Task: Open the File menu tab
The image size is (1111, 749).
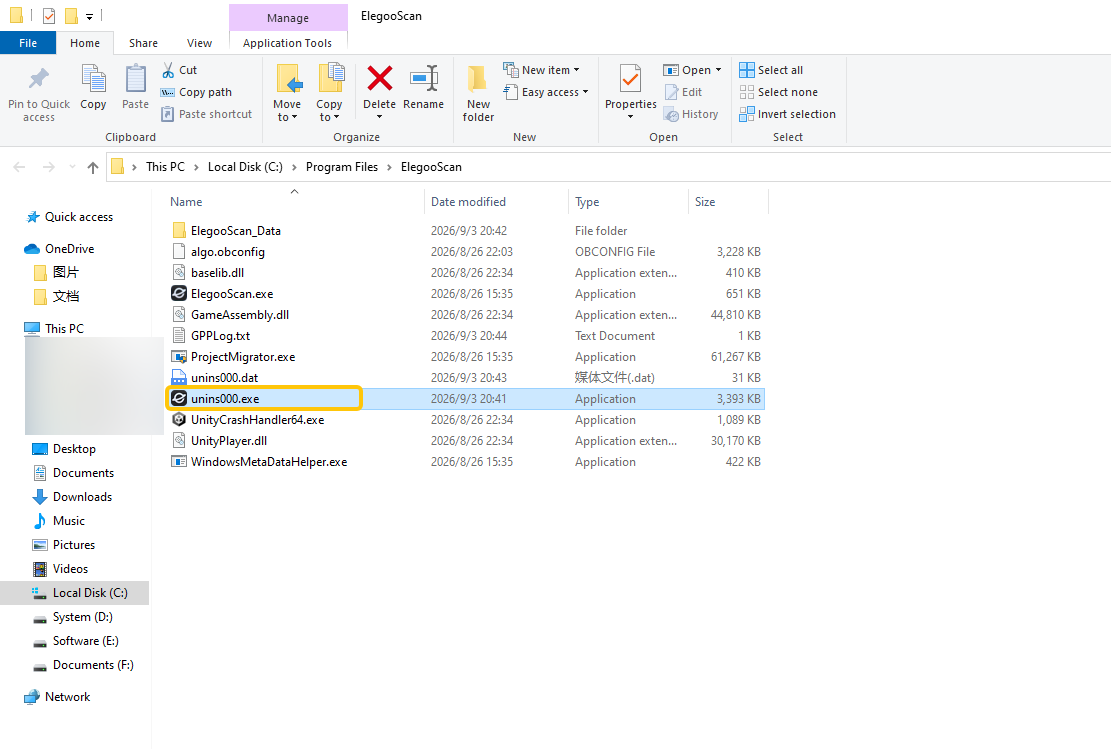Action: pos(28,43)
